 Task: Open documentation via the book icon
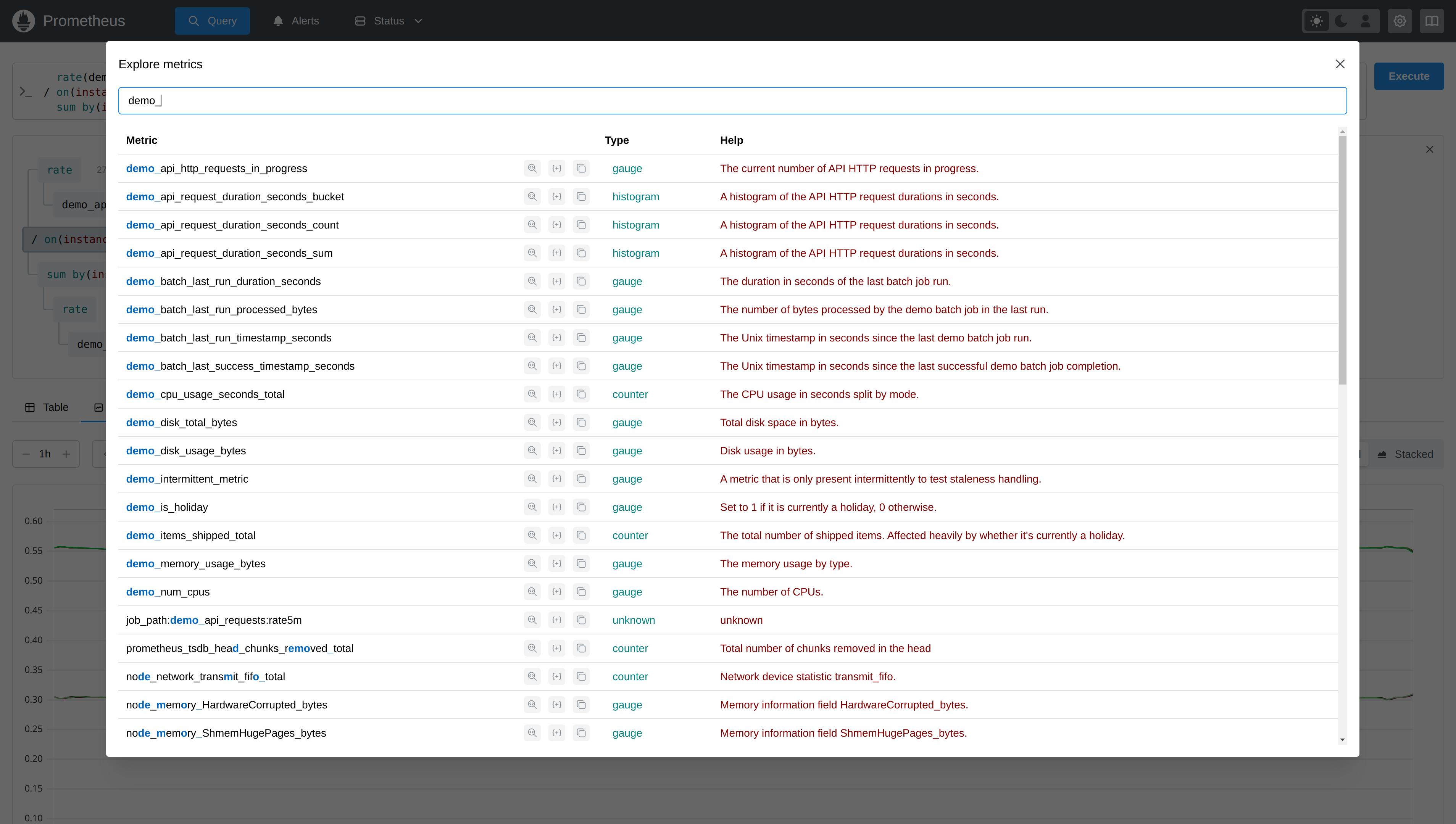1432,20
